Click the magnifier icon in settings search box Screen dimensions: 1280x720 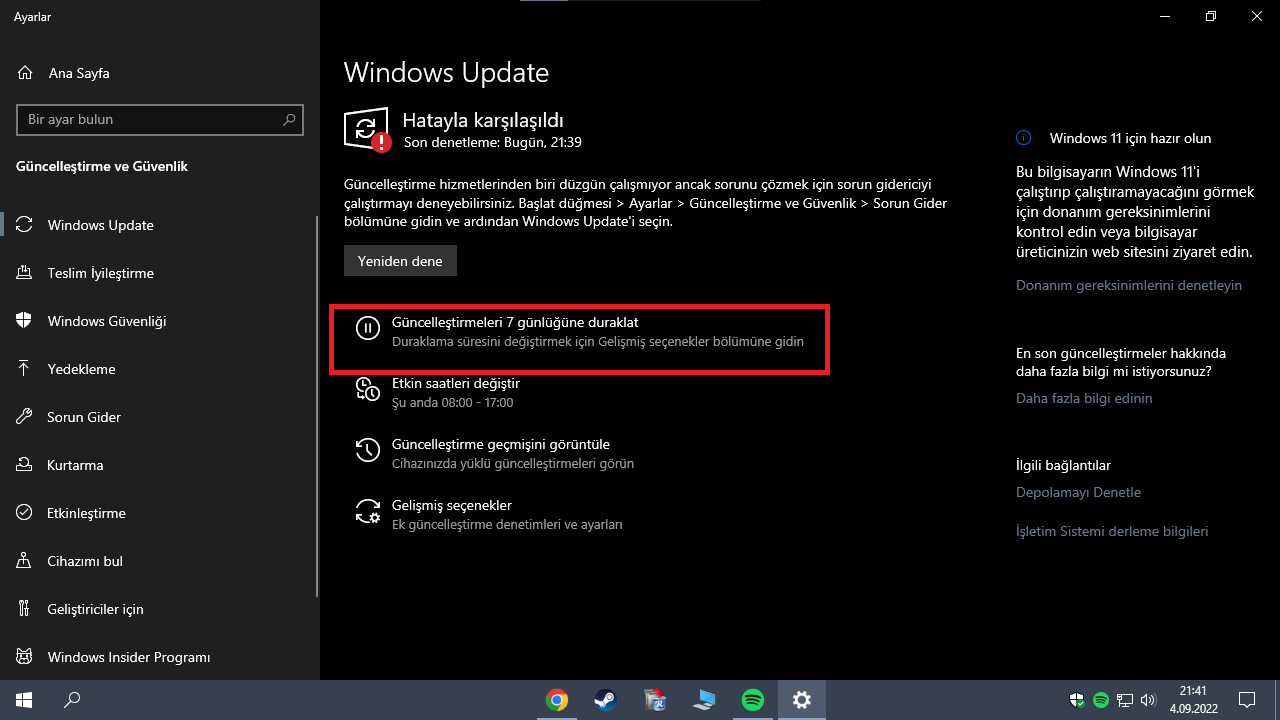coord(289,119)
